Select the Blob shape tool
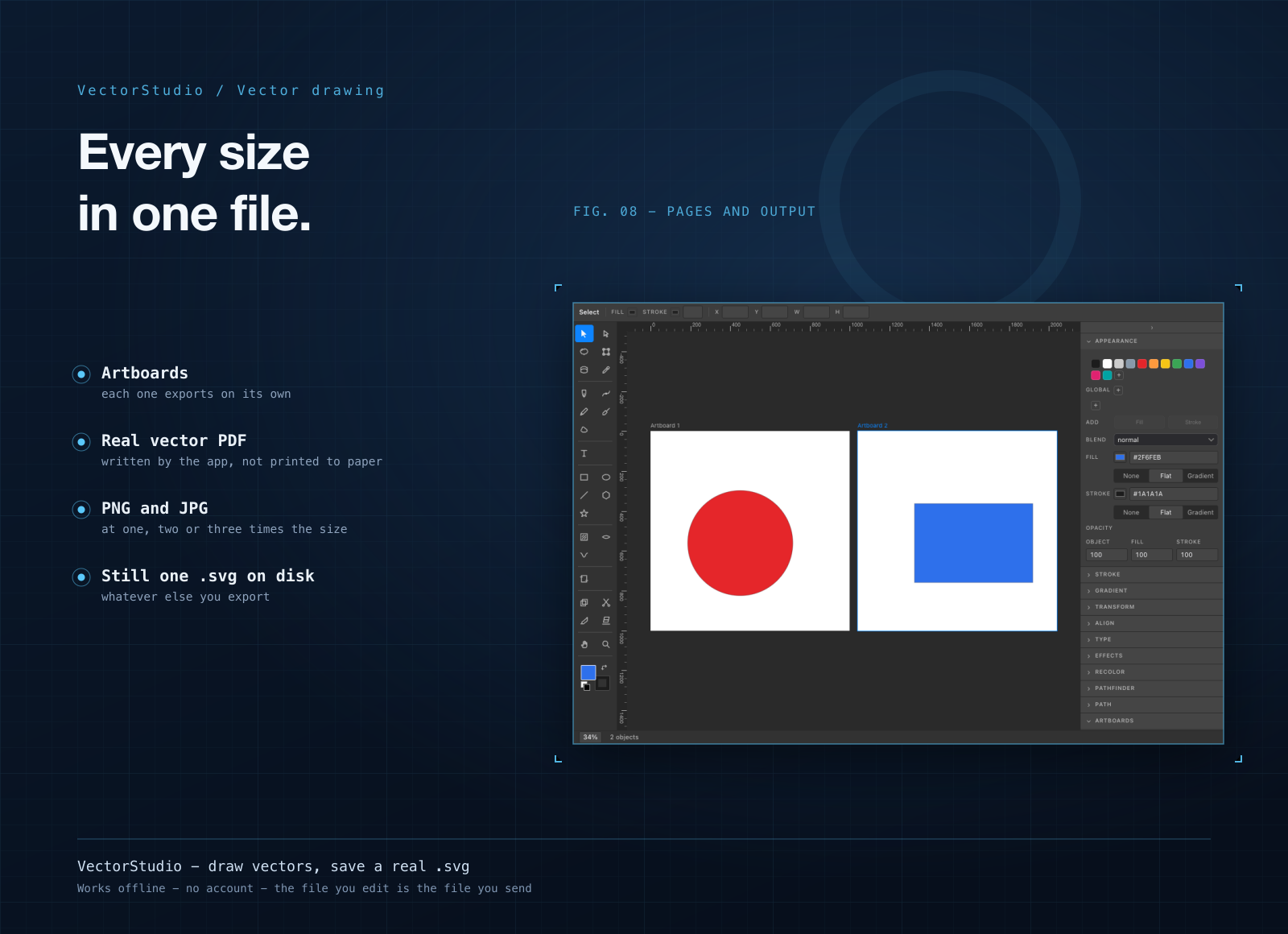Viewport: 1288px width, 934px height. pos(584,429)
